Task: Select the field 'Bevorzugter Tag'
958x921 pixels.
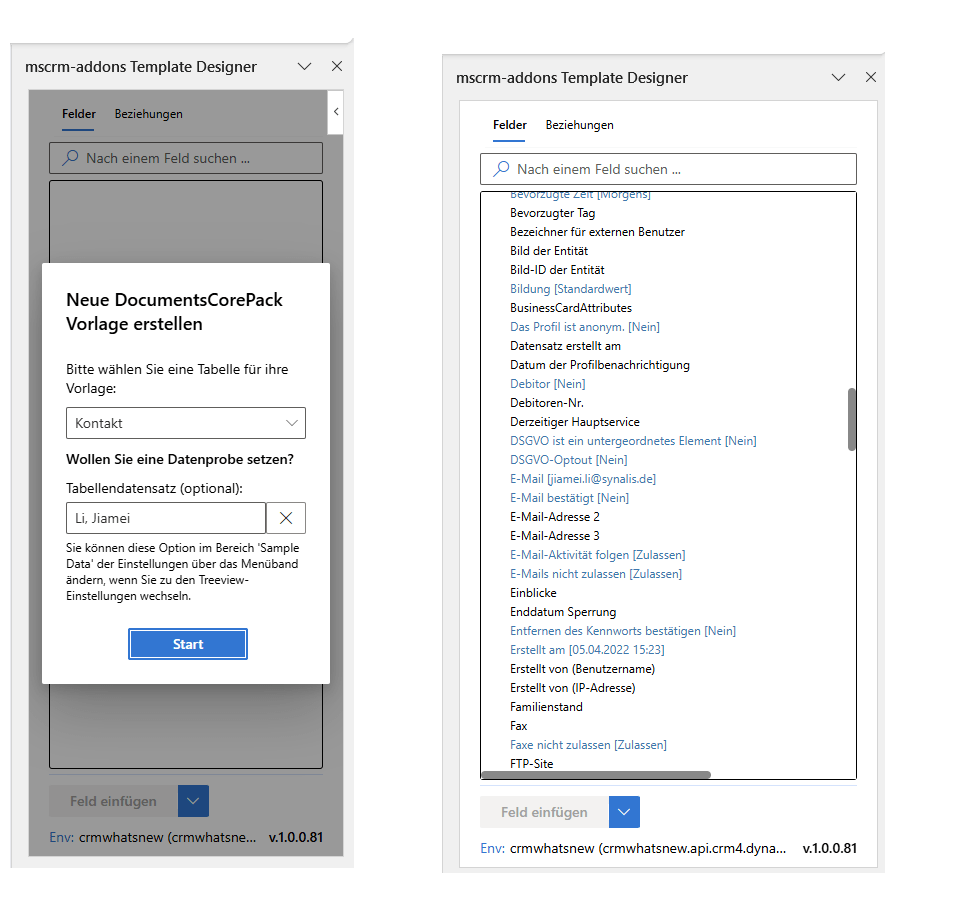Action: (x=552, y=213)
